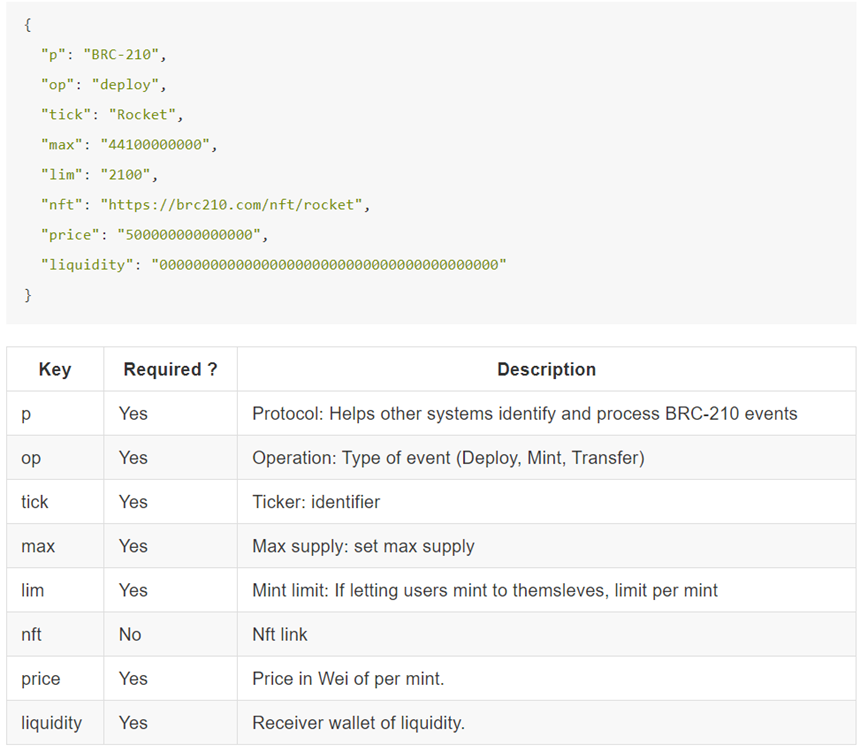The image size is (868, 752).
Task: Click the "Description" column header
Action: pos(546,370)
